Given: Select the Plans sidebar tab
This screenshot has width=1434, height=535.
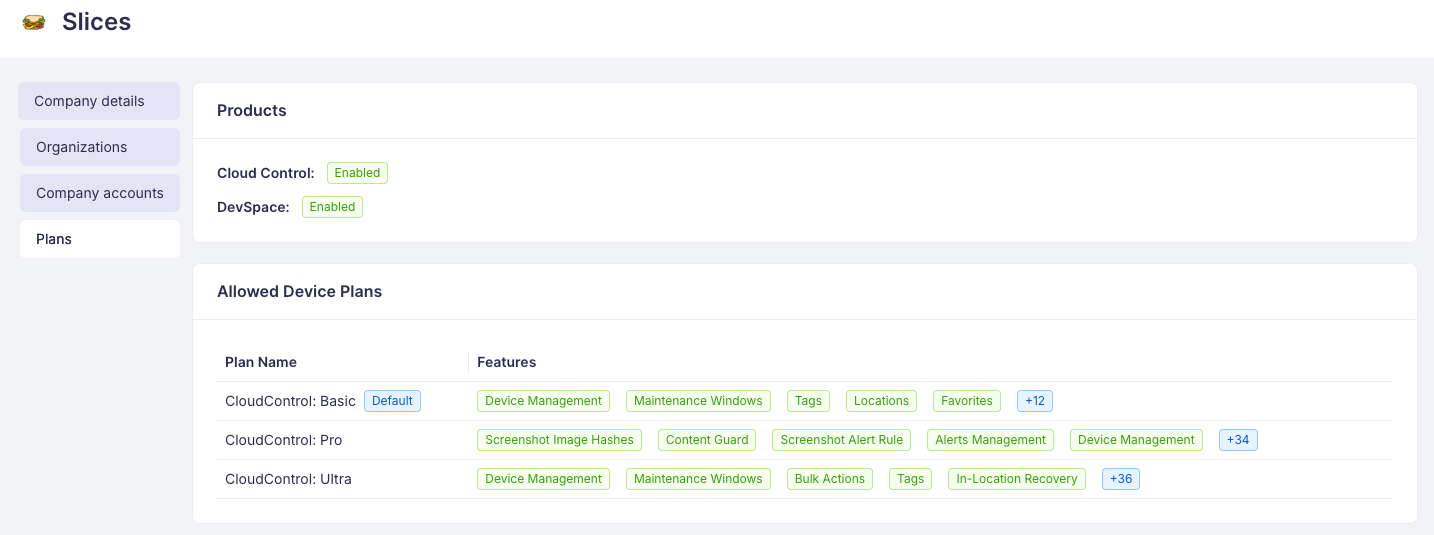Looking at the screenshot, I should click(99, 239).
